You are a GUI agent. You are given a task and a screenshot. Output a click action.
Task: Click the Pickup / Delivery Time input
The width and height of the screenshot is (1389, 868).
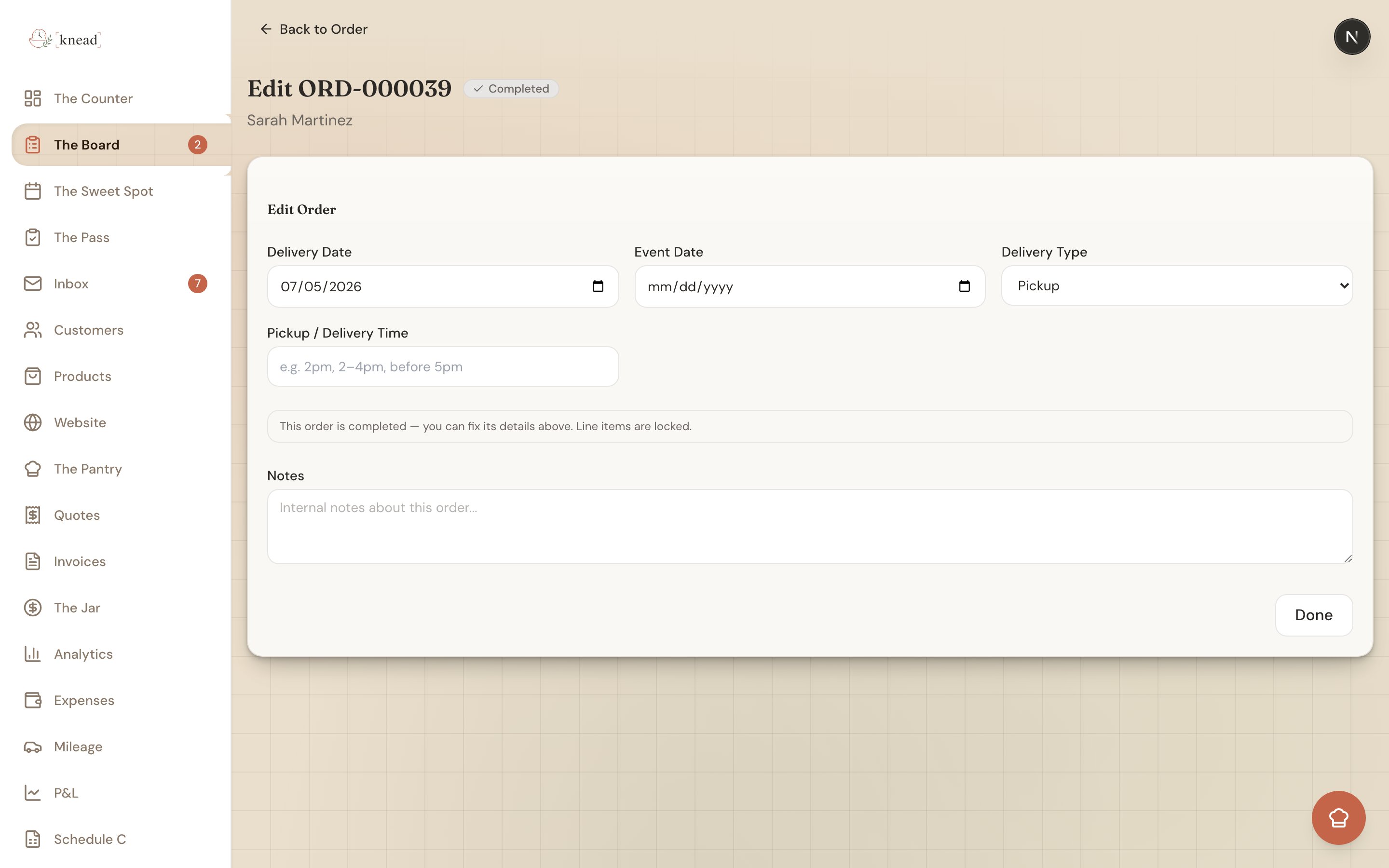(x=443, y=366)
